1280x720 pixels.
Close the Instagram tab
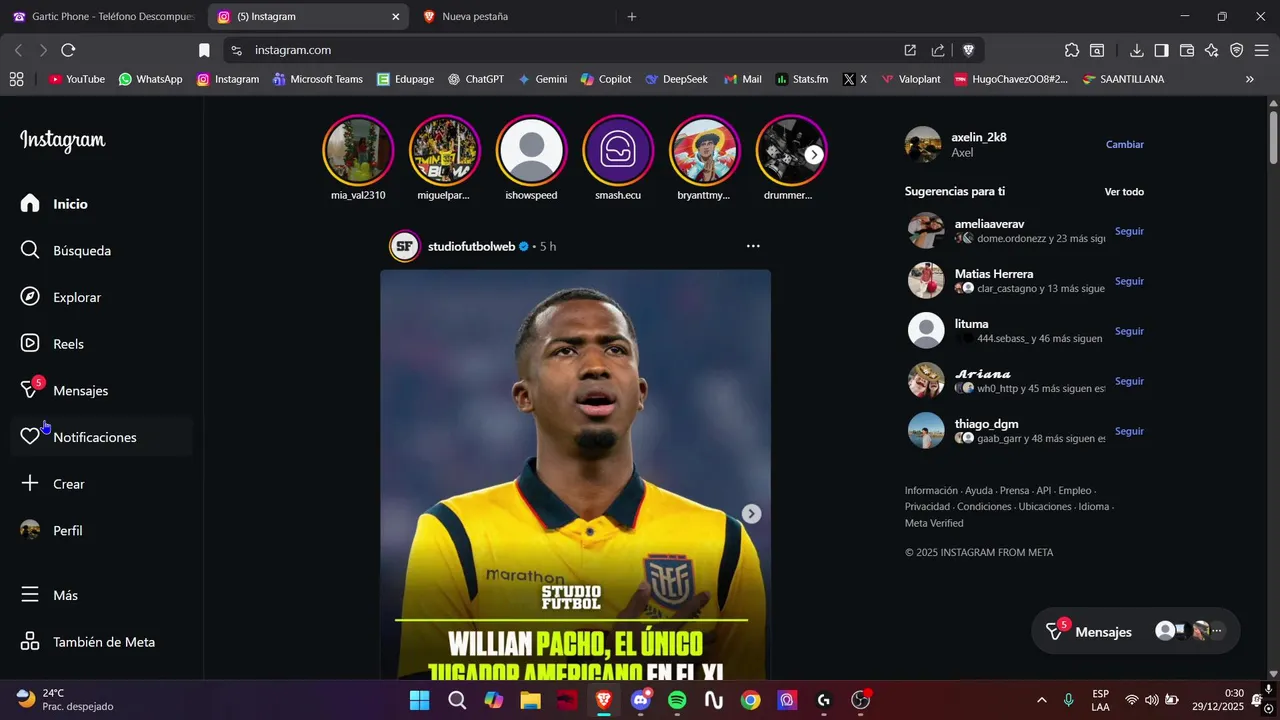pos(395,17)
